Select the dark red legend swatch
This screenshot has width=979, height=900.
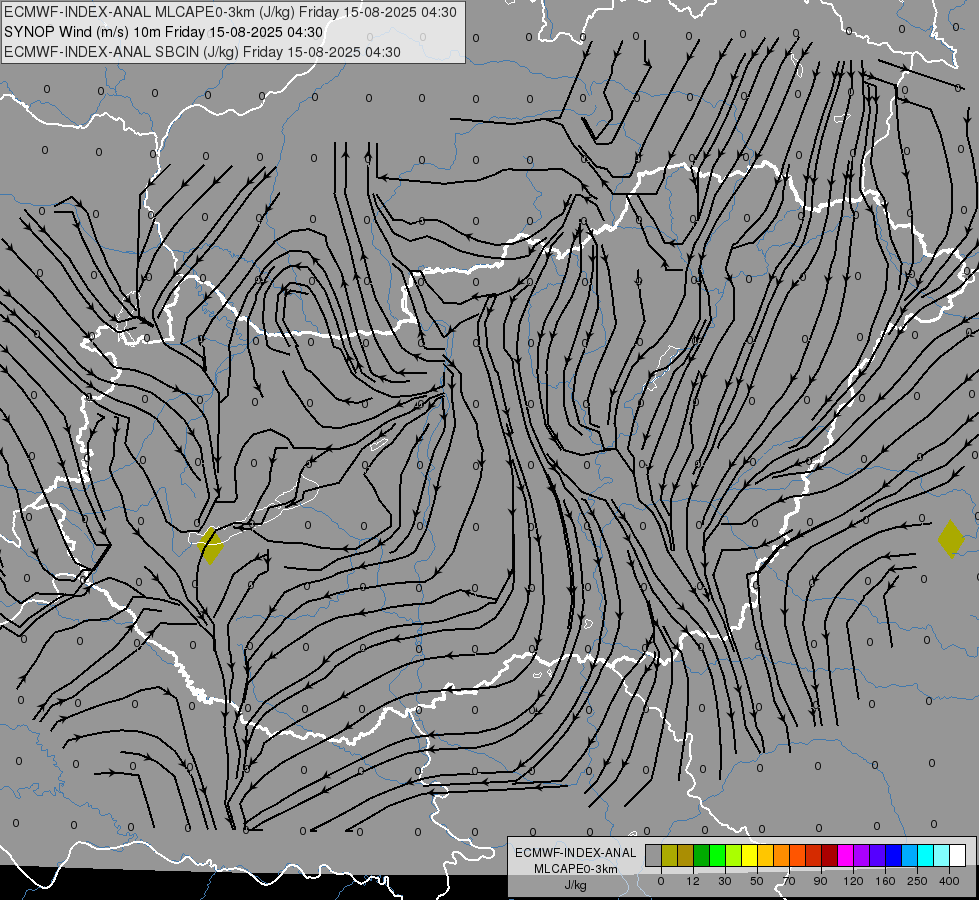coord(830,856)
